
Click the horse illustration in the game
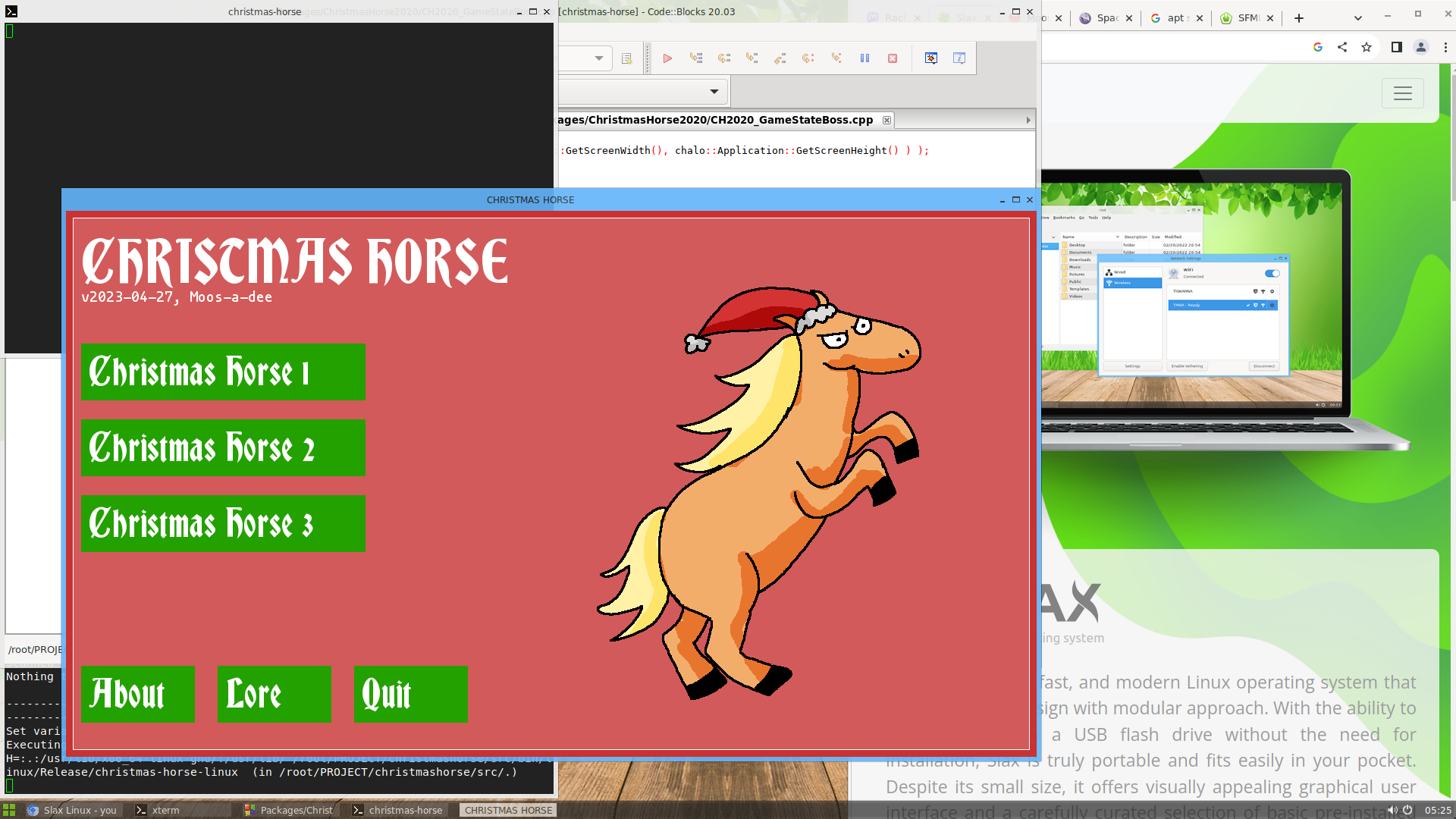click(x=760, y=491)
